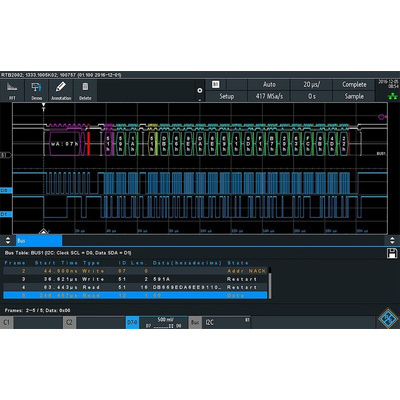Set the 0 s horizontal position
The width and height of the screenshot is (400, 400).
[312, 96]
